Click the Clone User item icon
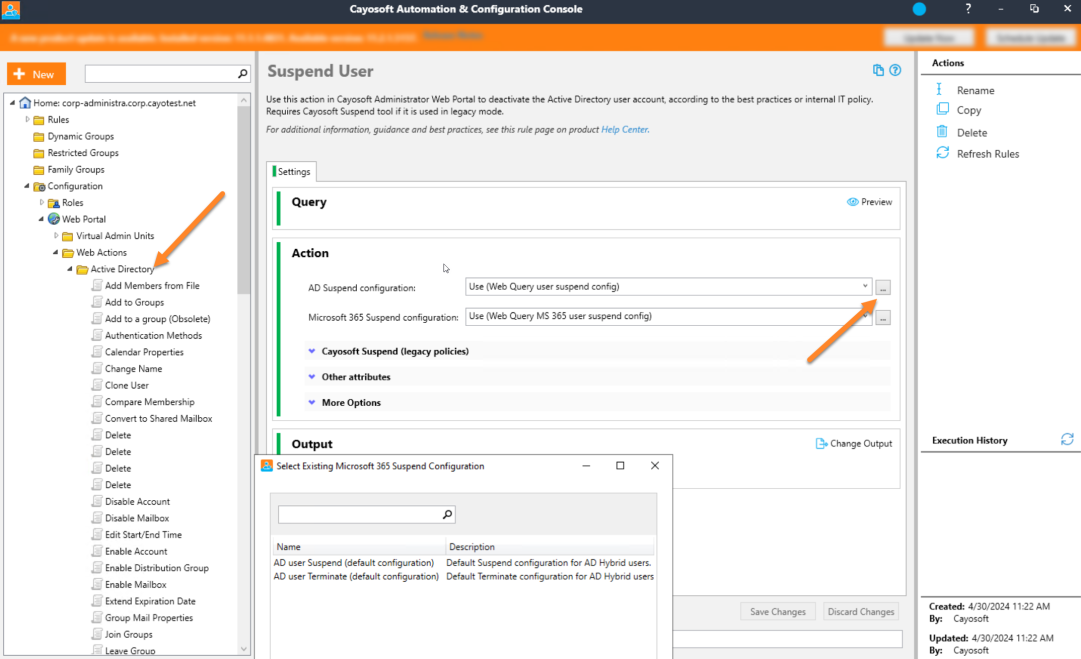The width and height of the screenshot is (1081, 659). coord(97,385)
